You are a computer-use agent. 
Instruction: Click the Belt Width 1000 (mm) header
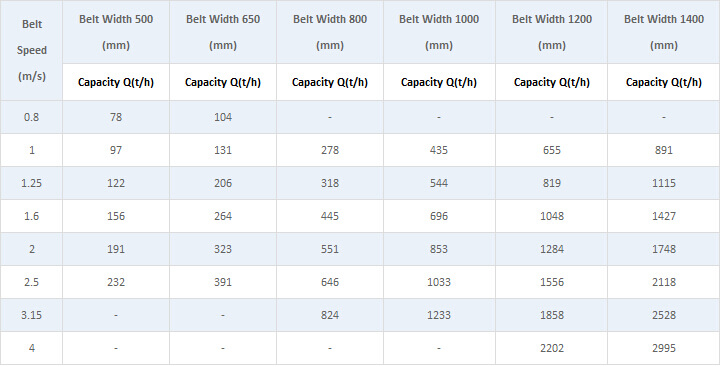439,32
